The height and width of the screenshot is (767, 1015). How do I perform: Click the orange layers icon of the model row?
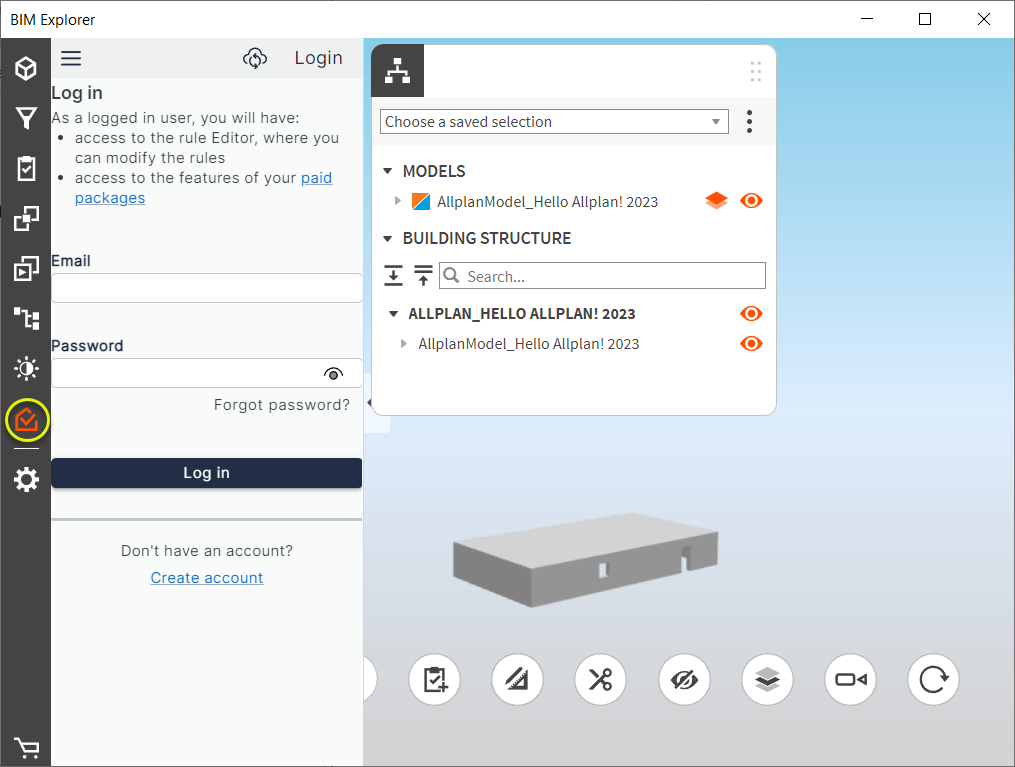[716, 201]
